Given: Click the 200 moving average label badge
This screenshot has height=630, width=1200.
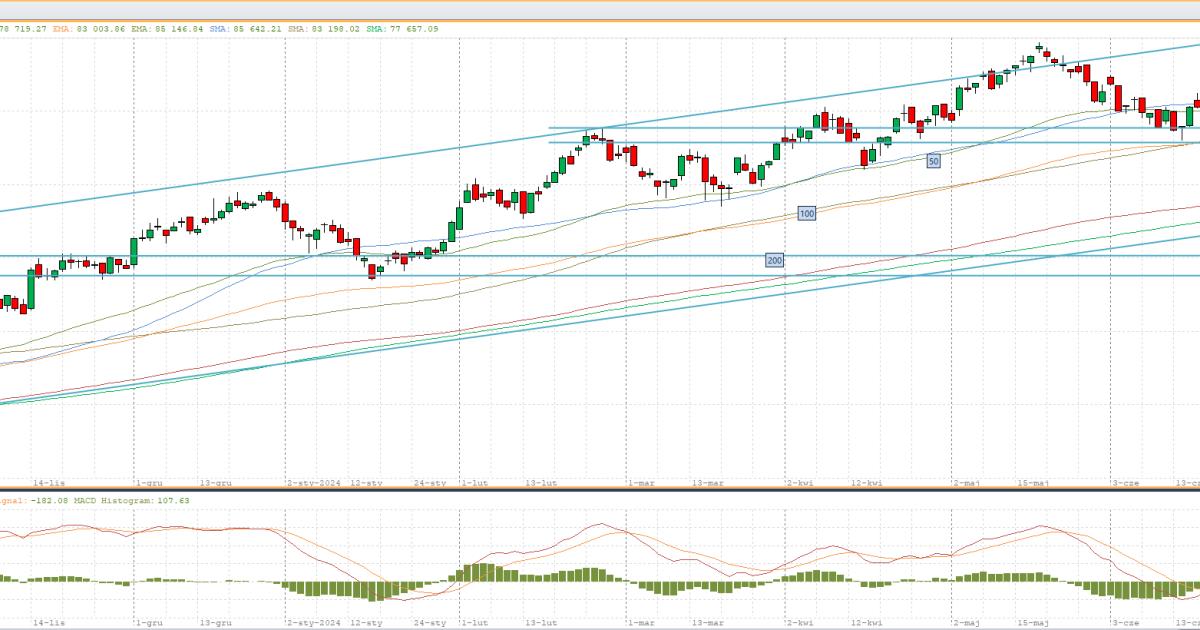Looking at the screenshot, I should coord(774,261).
